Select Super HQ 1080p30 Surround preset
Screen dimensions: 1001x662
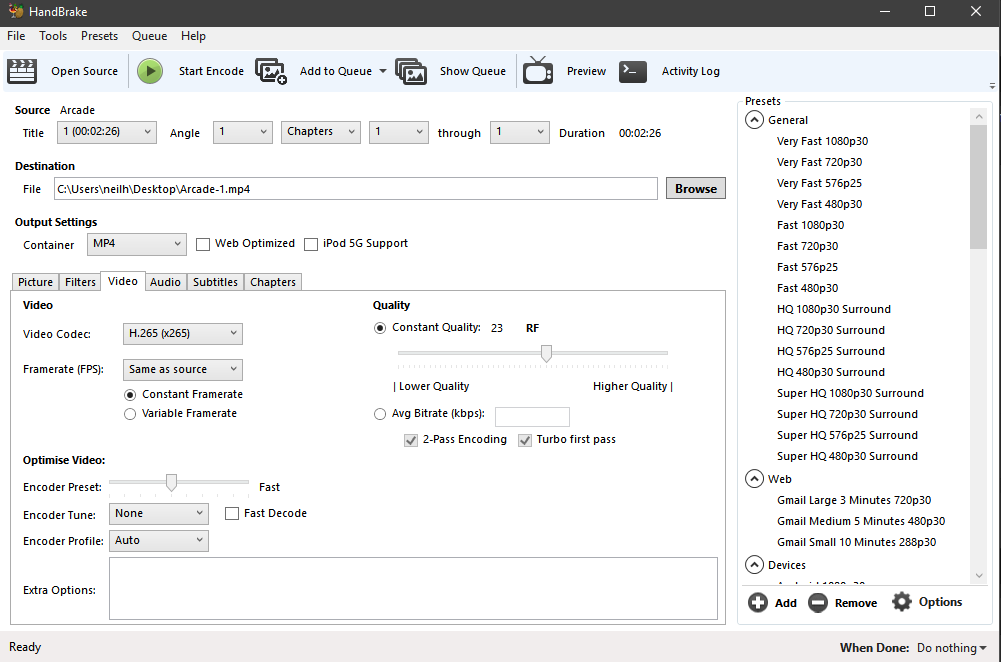point(850,393)
